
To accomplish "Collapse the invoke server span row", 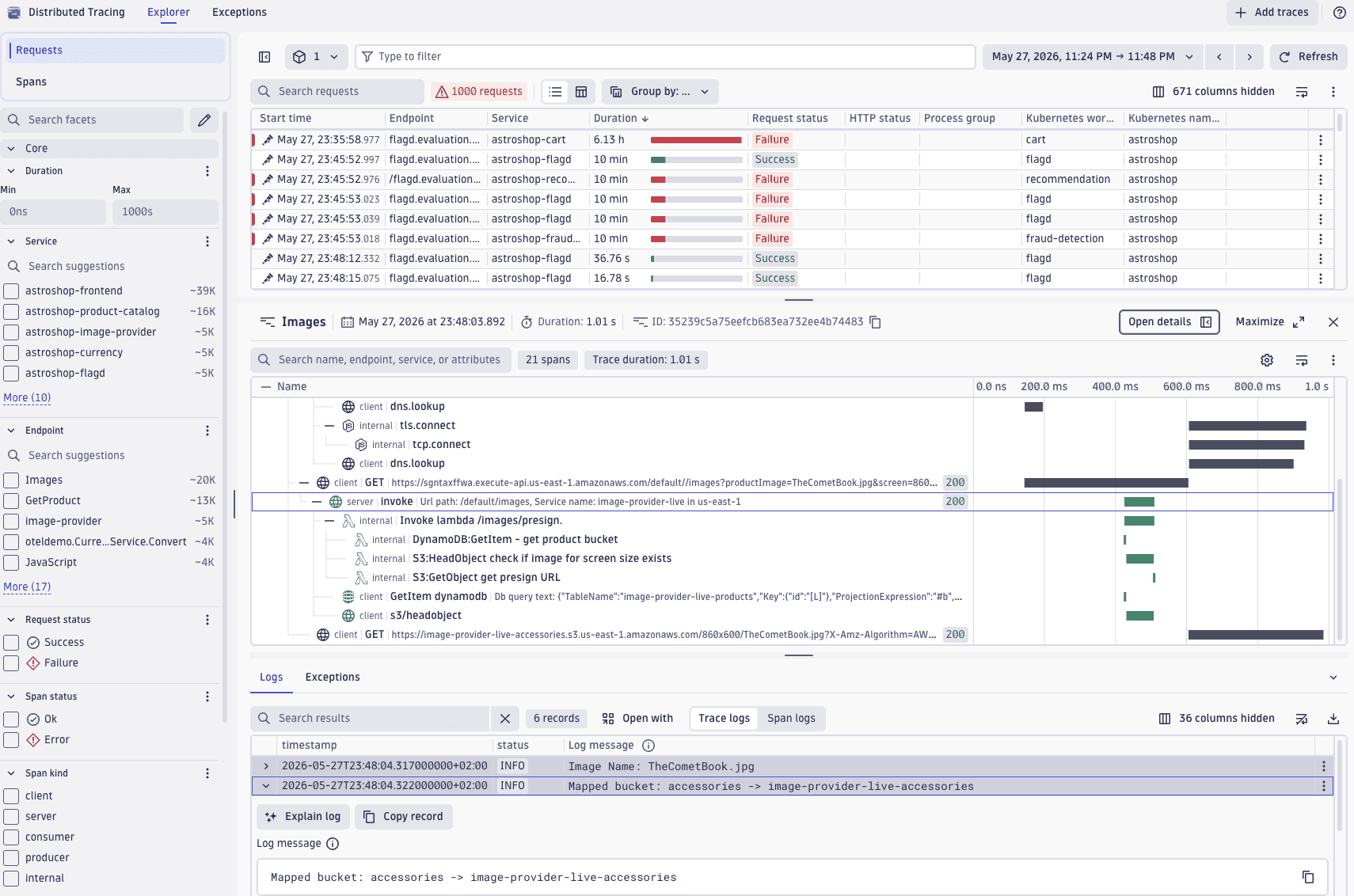I will coord(317,502).
